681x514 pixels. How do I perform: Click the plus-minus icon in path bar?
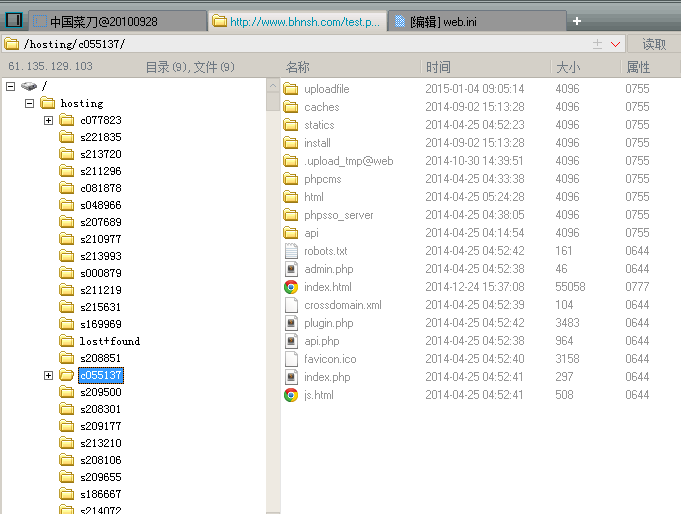coord(598,44)
